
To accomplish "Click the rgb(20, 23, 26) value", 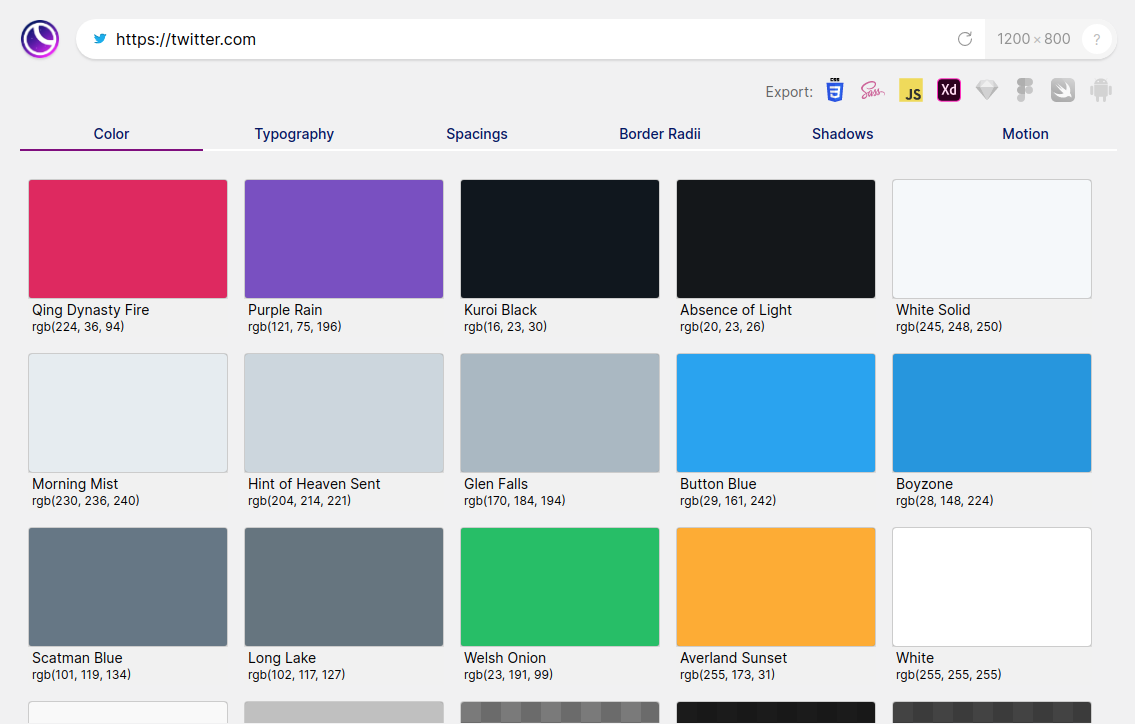I will (x=722, y=327).
